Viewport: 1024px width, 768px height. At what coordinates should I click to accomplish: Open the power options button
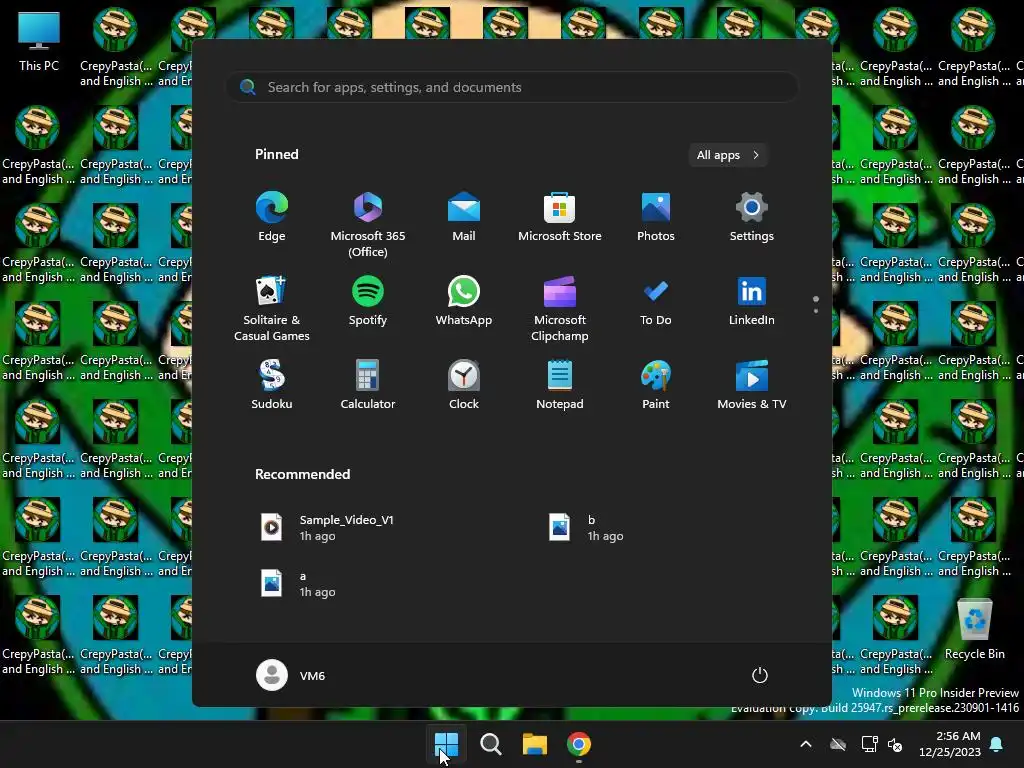click(x=760, y=675)
